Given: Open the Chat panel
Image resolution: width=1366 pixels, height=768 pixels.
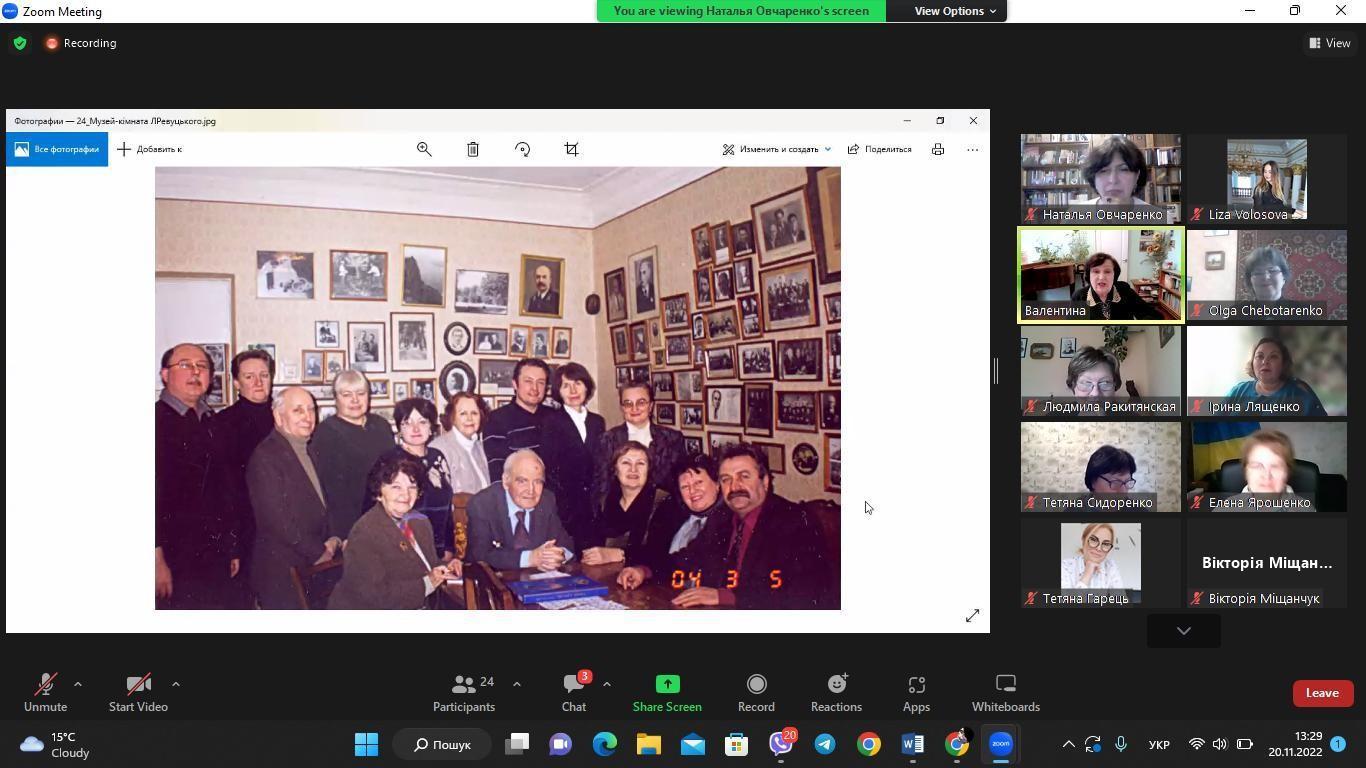Looking at the screenshot, I should [573, 692].
